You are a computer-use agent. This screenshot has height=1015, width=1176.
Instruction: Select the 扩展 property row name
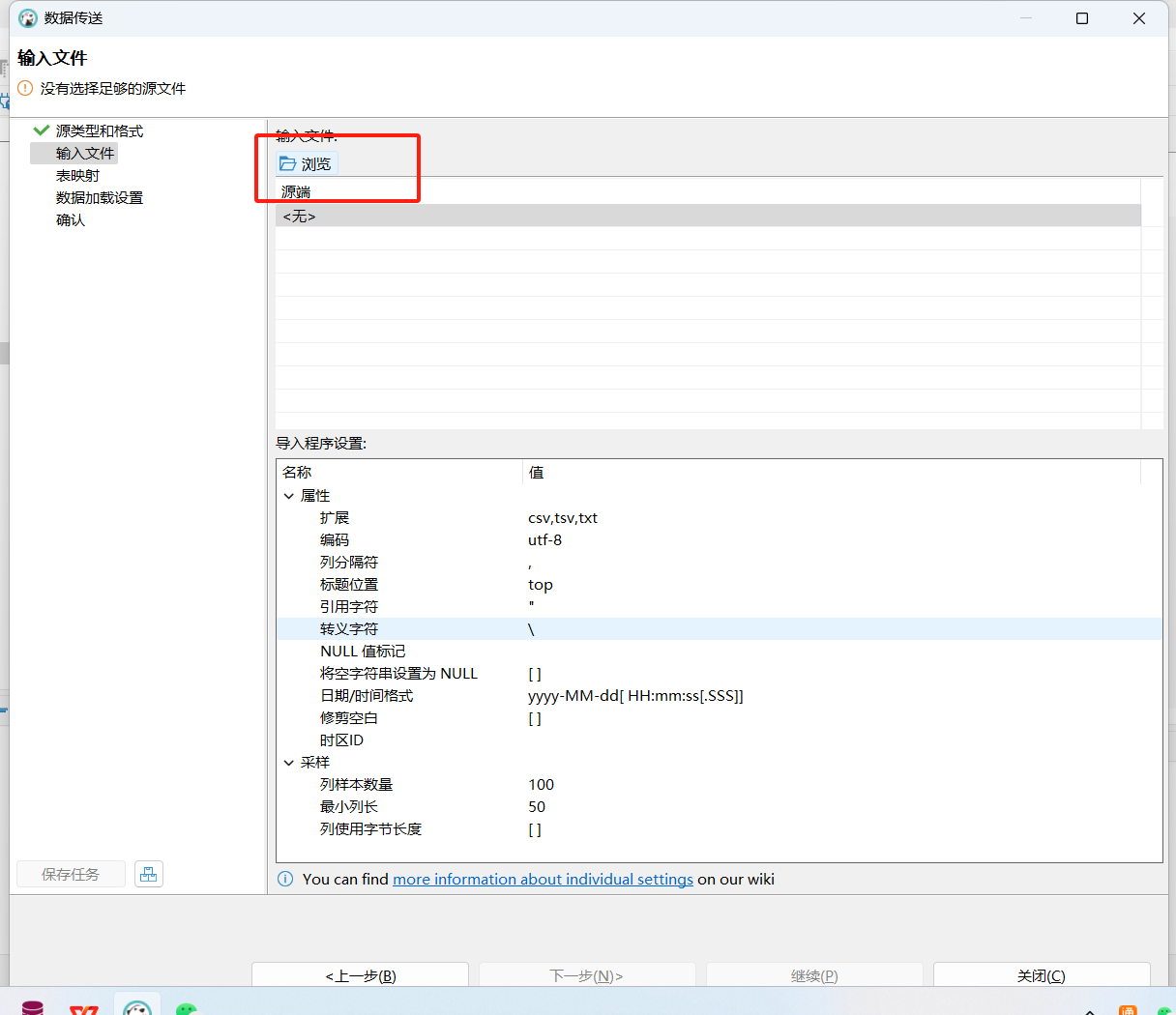tap(335, 518)
